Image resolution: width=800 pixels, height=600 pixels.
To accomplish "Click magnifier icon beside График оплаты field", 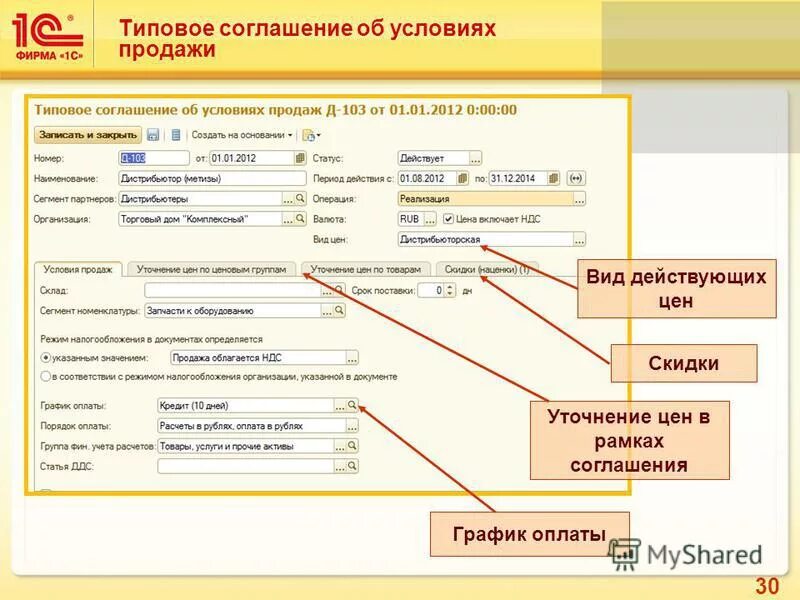I will tap(353, 407).
